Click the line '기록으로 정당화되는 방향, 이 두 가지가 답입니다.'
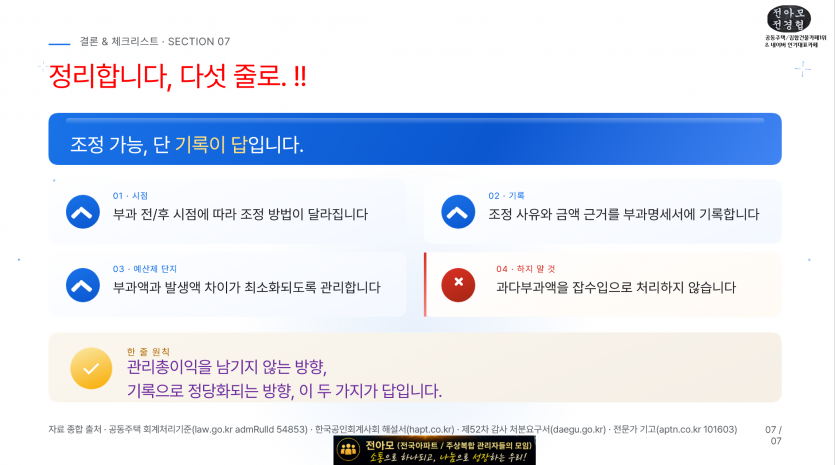The height and width of the screenshot is (465, 835). pos(284,391)
